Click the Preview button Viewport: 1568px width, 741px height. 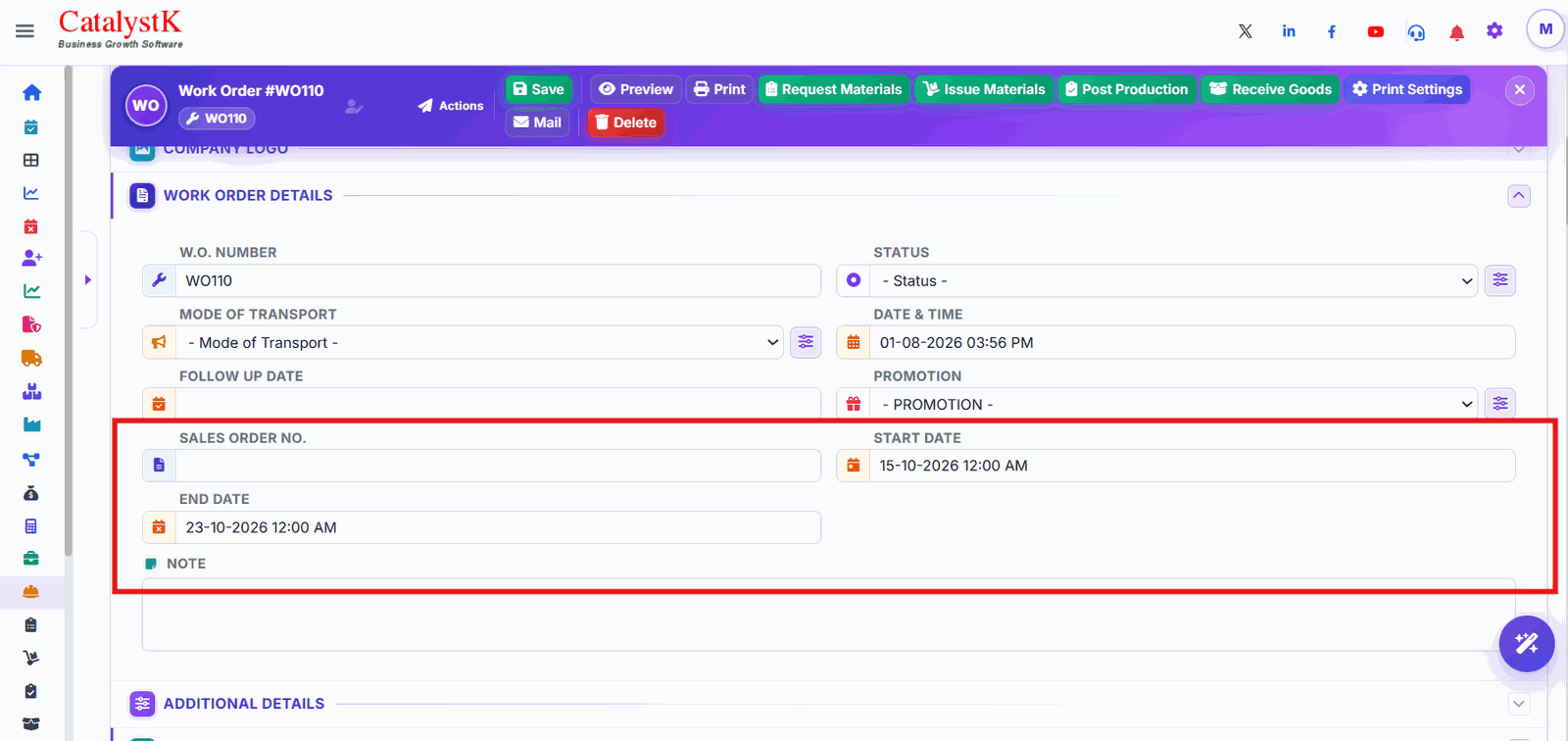coord(636,89)
